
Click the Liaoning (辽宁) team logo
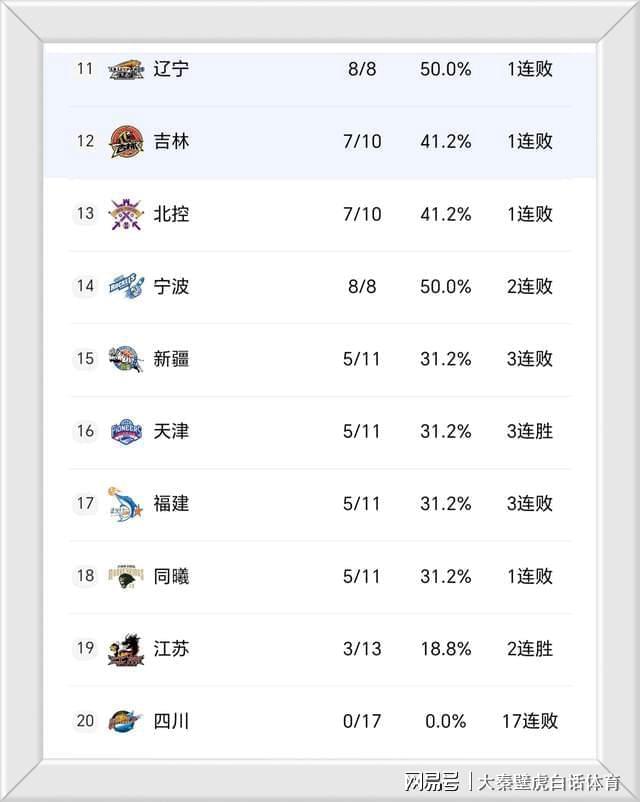(126, 69)
